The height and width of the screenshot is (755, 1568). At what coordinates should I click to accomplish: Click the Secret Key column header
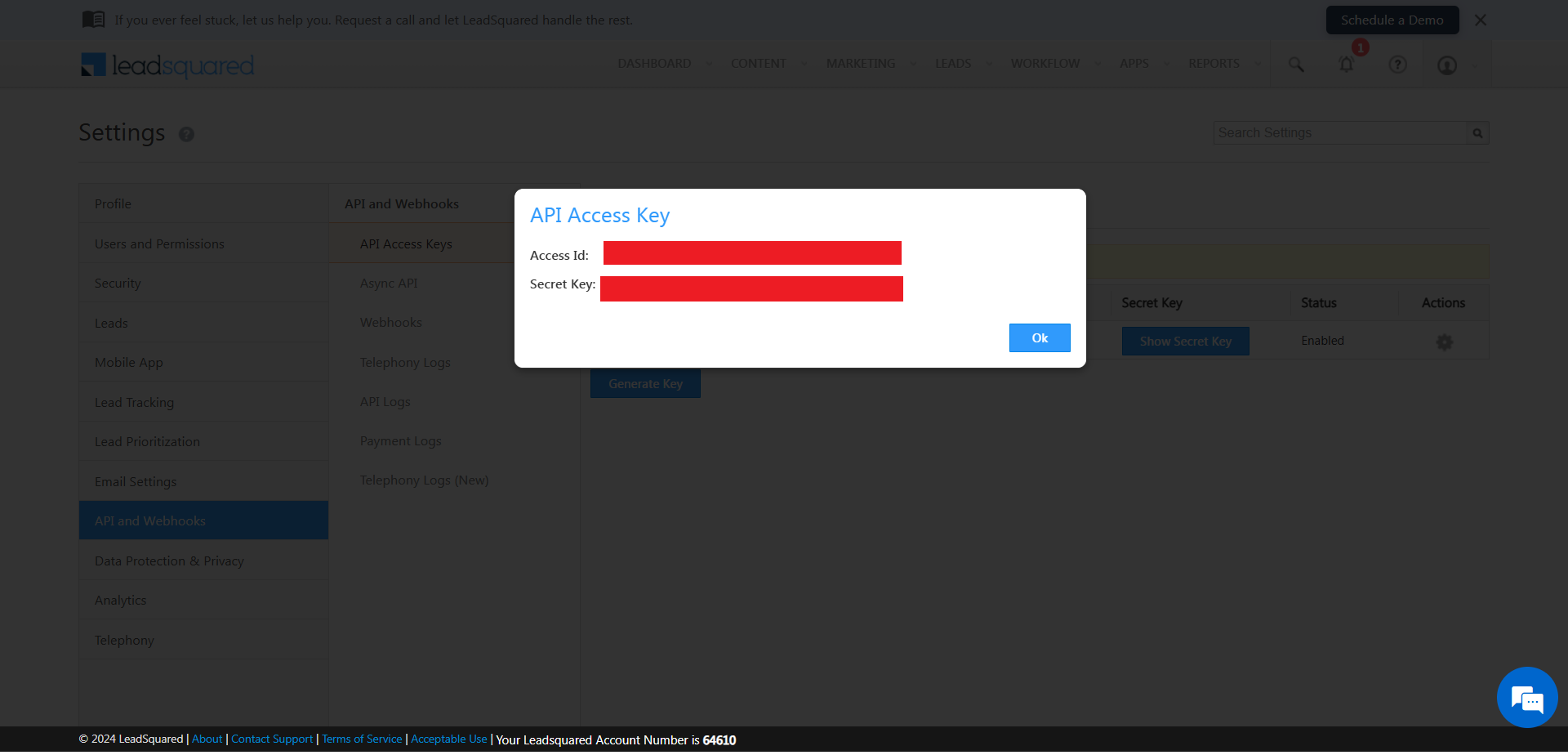pos(1152,303)
